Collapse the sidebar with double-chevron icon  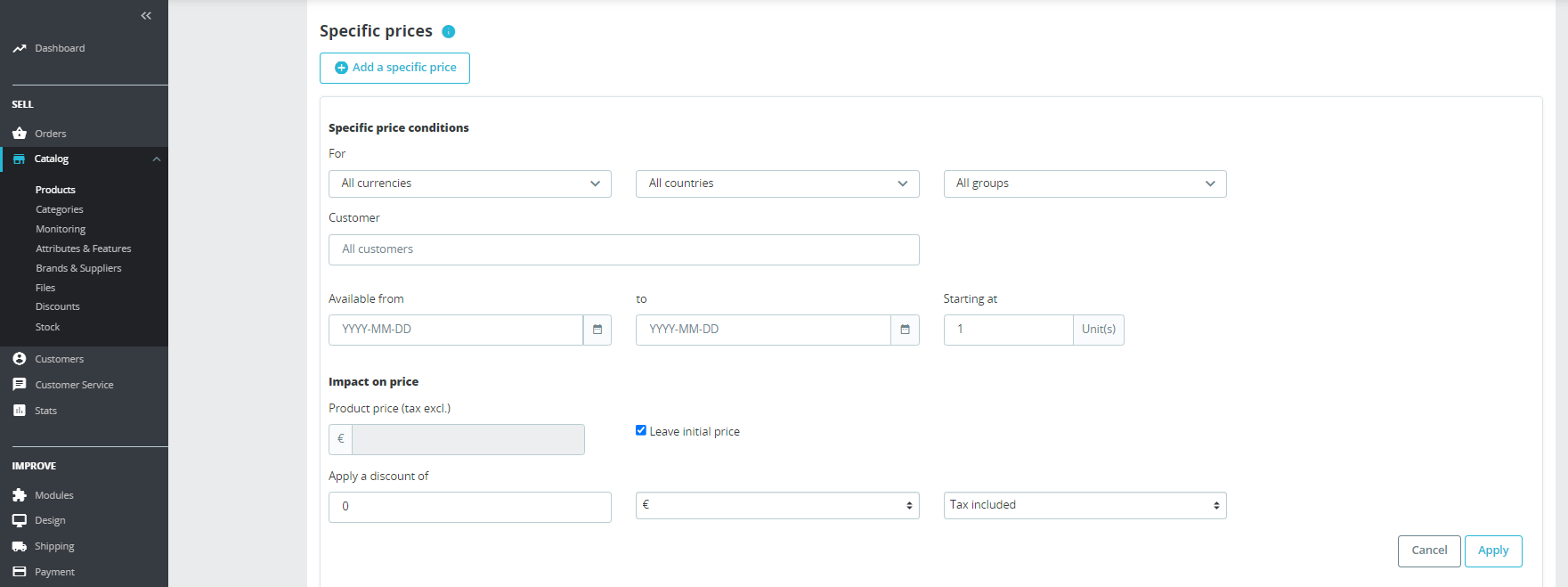(x=146, y=16)
